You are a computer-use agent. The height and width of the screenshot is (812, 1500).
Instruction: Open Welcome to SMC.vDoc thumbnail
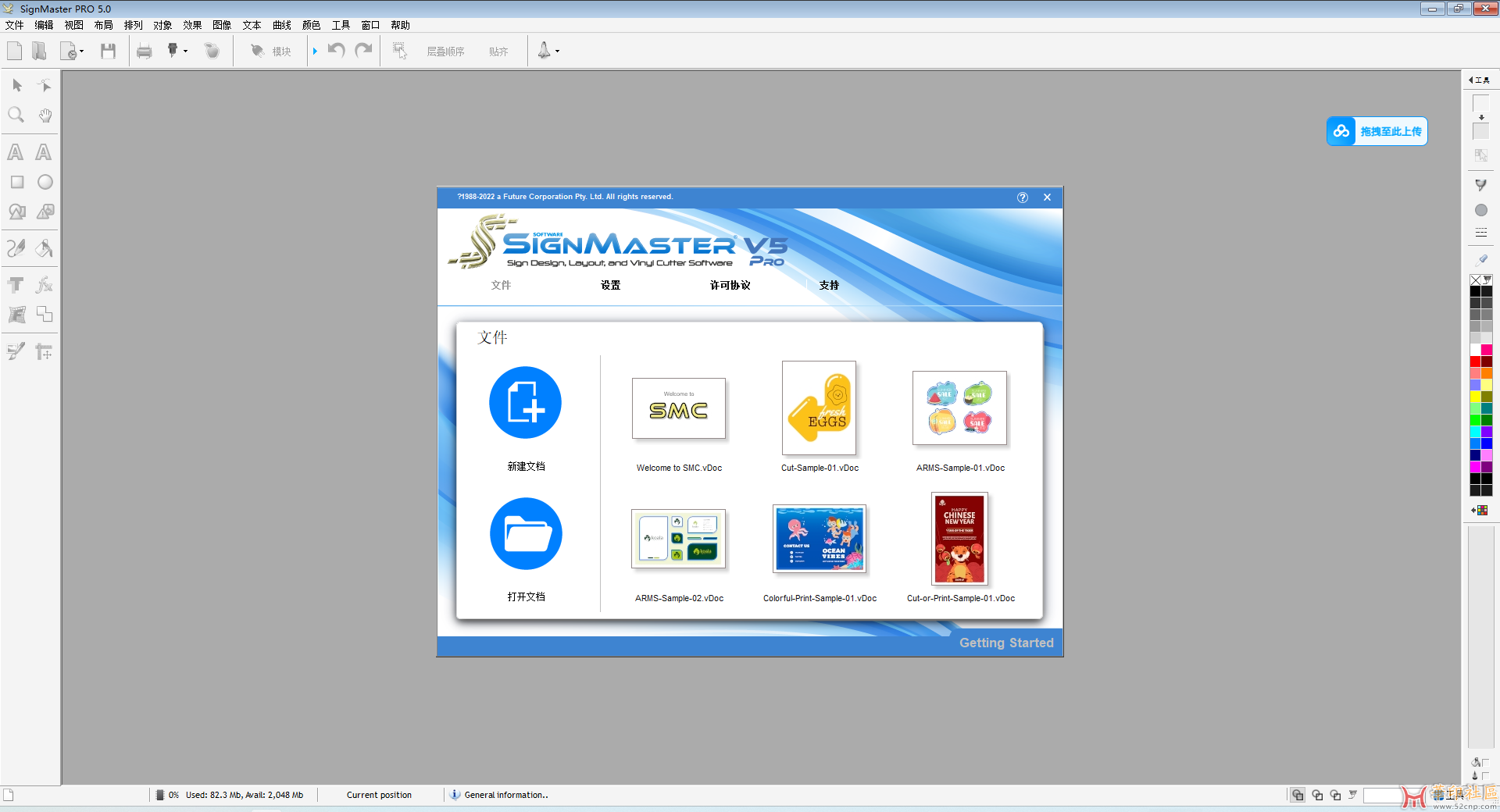pos(679,408)
